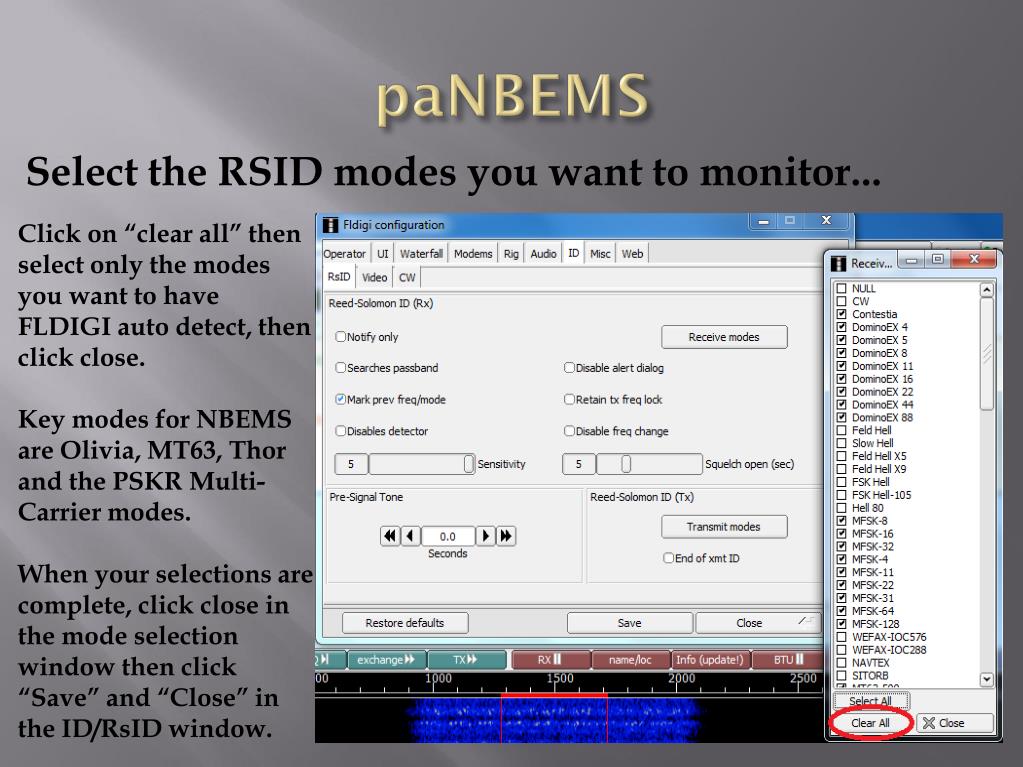The width and height of the screenshot is (1023, 767).
Task: Toggle the Disables detector checkbox
Action: pyautogui.click(x=341, y=431)
